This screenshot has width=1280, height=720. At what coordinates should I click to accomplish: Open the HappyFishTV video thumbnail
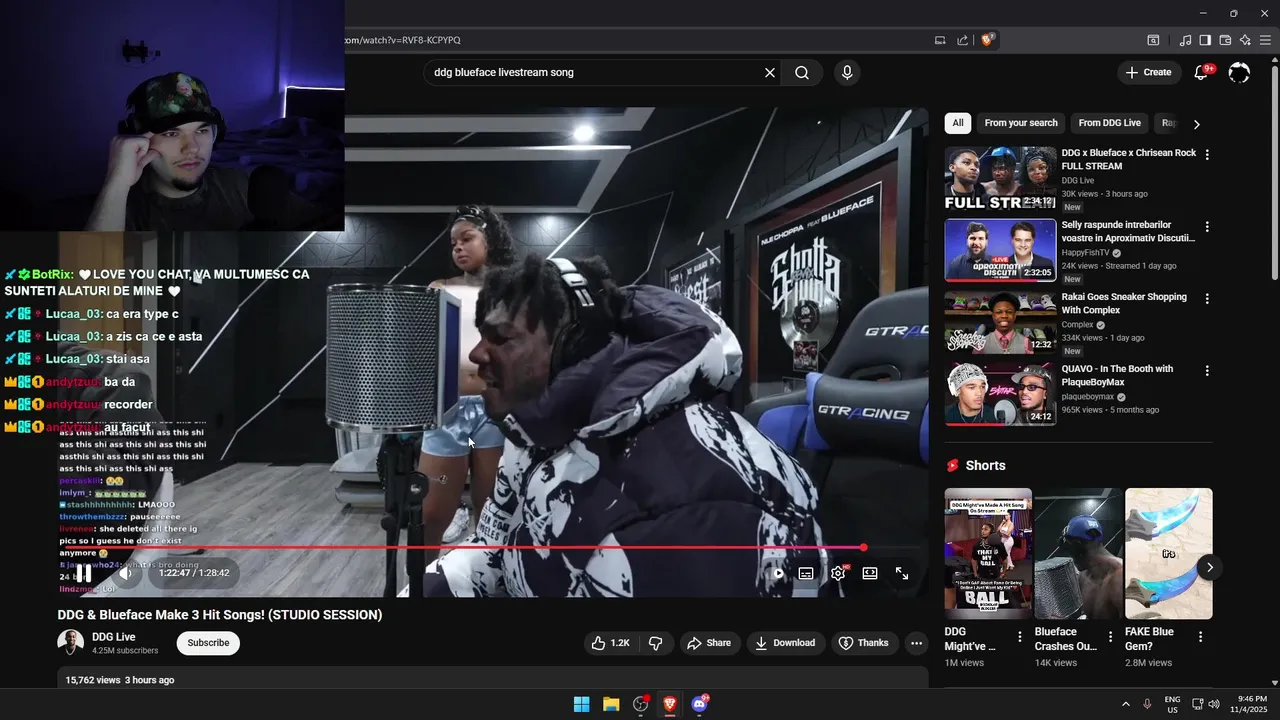tap(1000, 251)
